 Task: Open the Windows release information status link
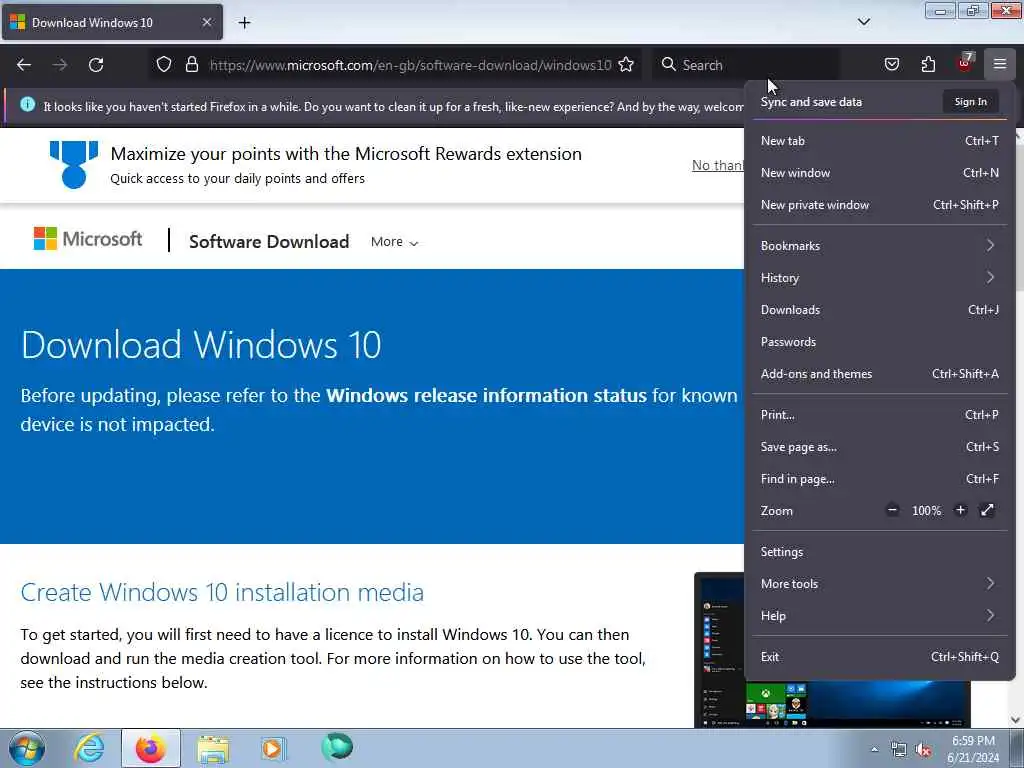pyautogui.click(x=486, y=395)
